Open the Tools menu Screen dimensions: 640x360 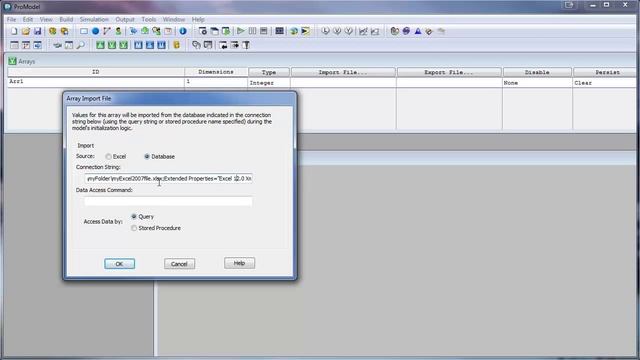149,19
